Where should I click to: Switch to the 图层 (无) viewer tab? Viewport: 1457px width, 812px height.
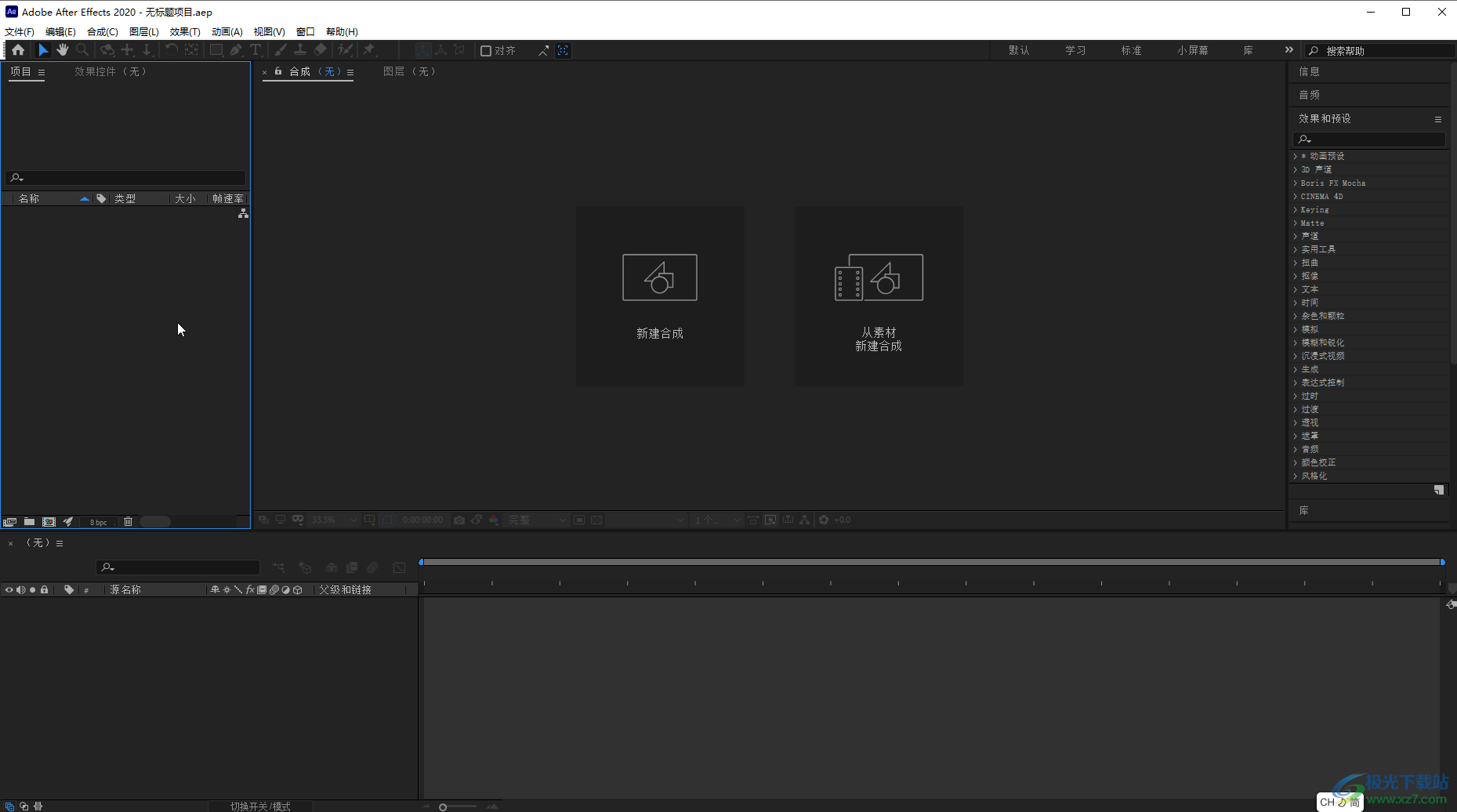tap(409, 71)
